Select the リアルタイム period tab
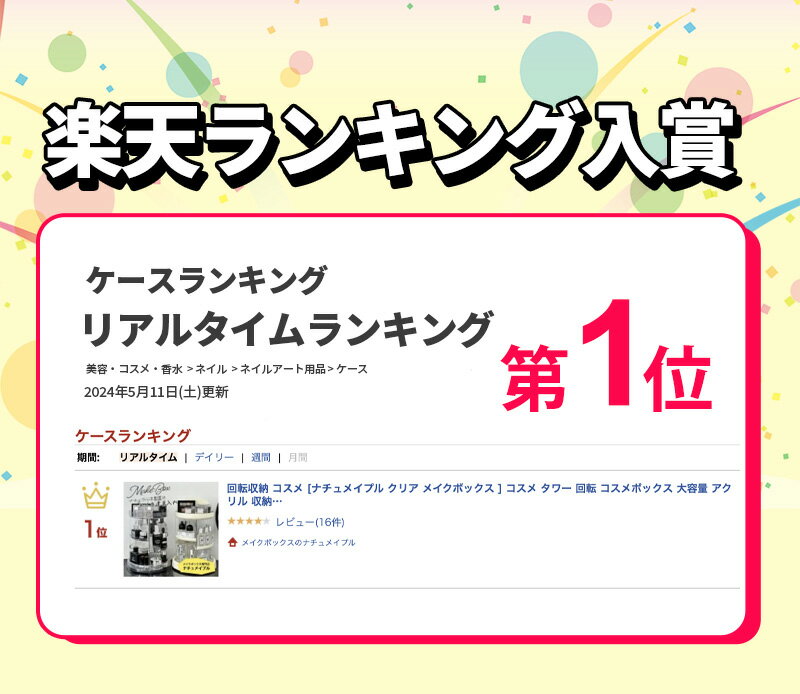The height and width of the screenshot is (694, 800). pyautogui.click(x=148, y=457)
